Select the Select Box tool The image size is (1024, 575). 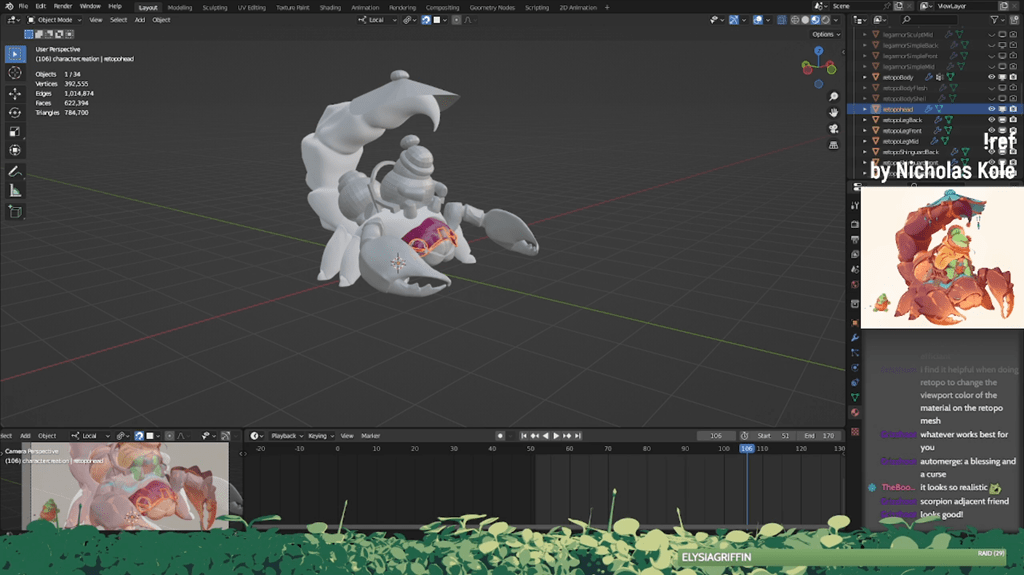click(15, 54)
